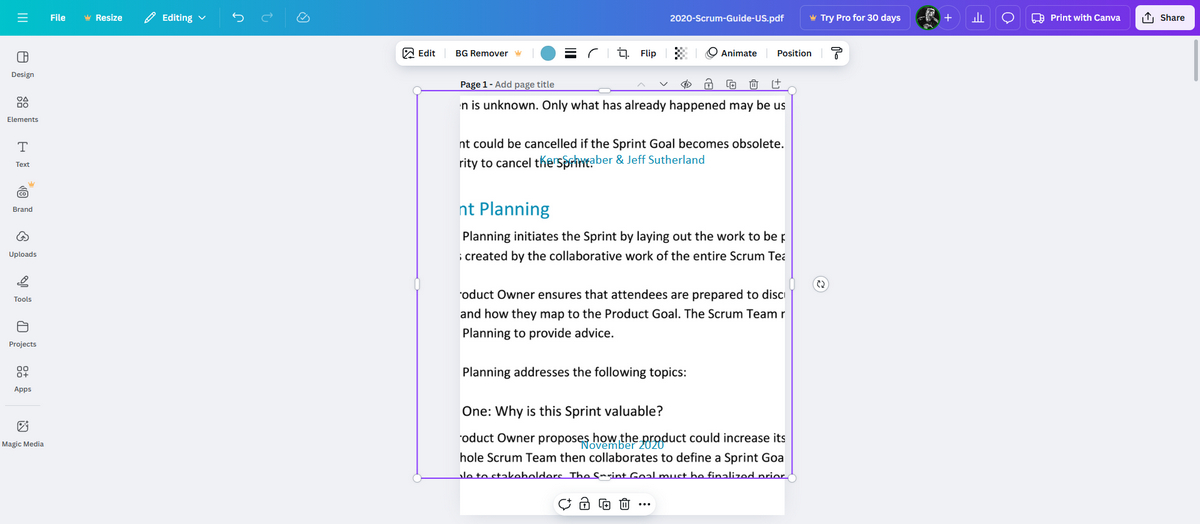The image size is (1200, 524).
Task: Check the cloud save status icon
Action: tap(303, 17)
